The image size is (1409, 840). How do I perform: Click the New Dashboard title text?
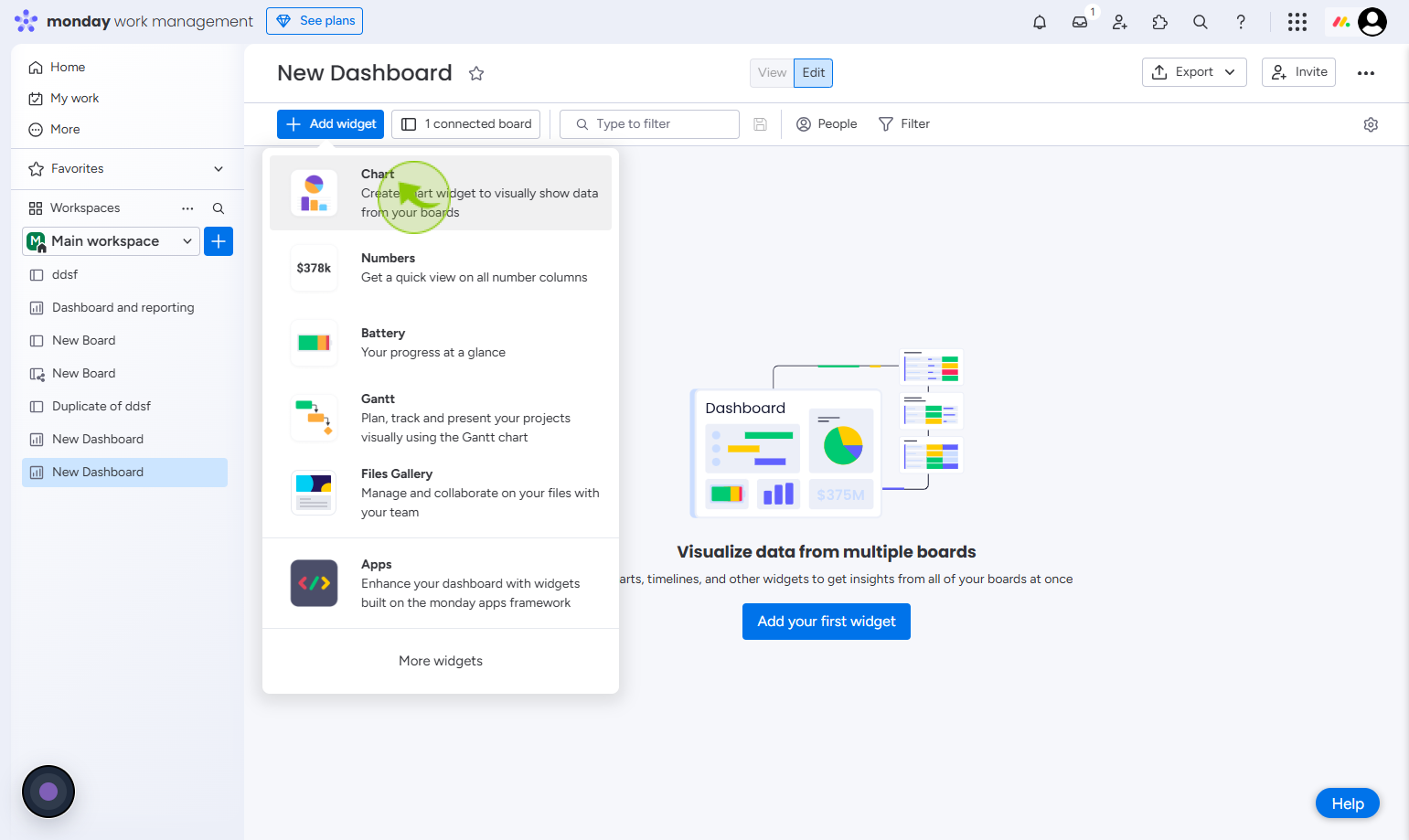point(365,73)
